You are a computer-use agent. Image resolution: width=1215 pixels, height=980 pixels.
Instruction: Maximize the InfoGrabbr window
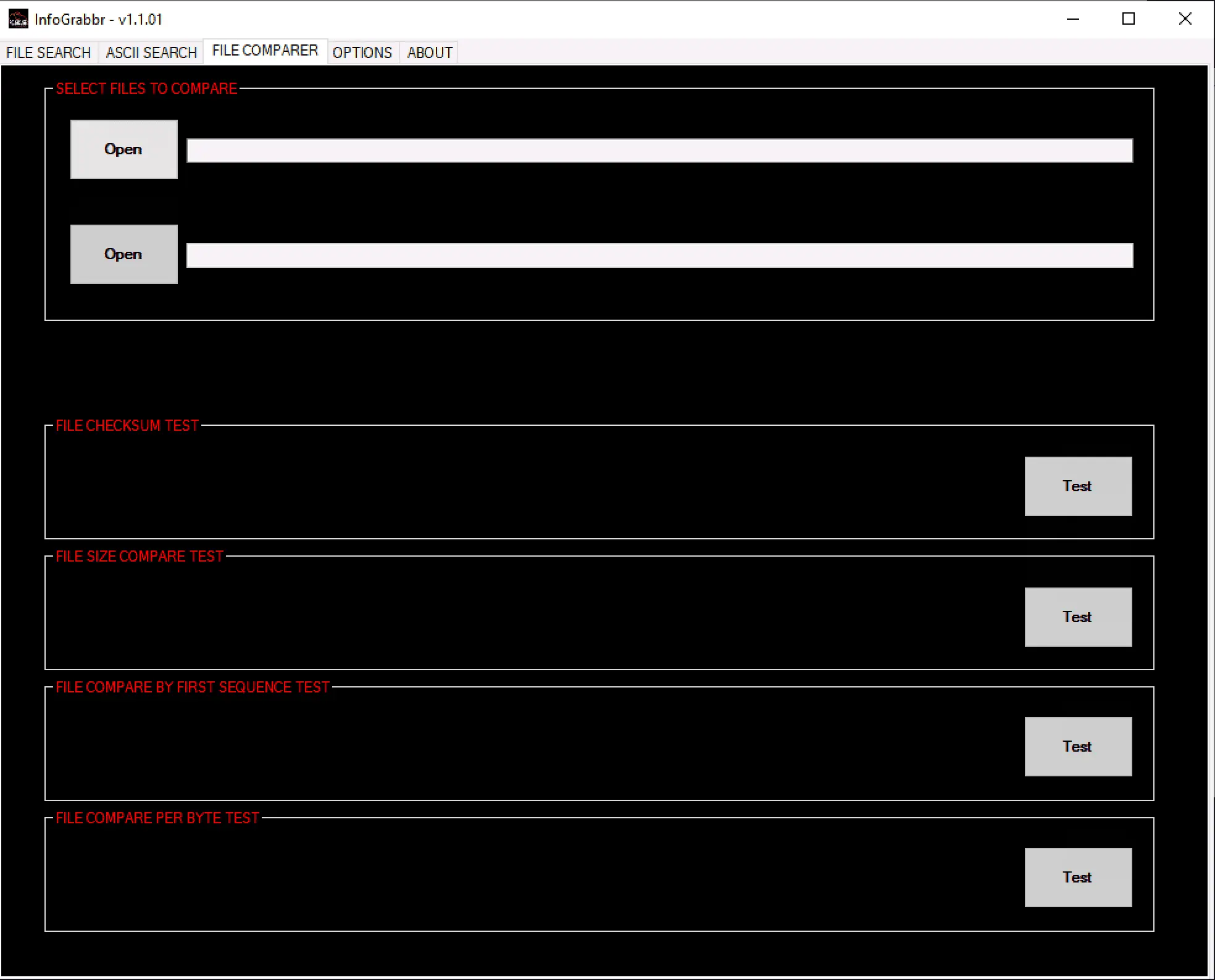pyautogui.click(x=1129, y=19)
